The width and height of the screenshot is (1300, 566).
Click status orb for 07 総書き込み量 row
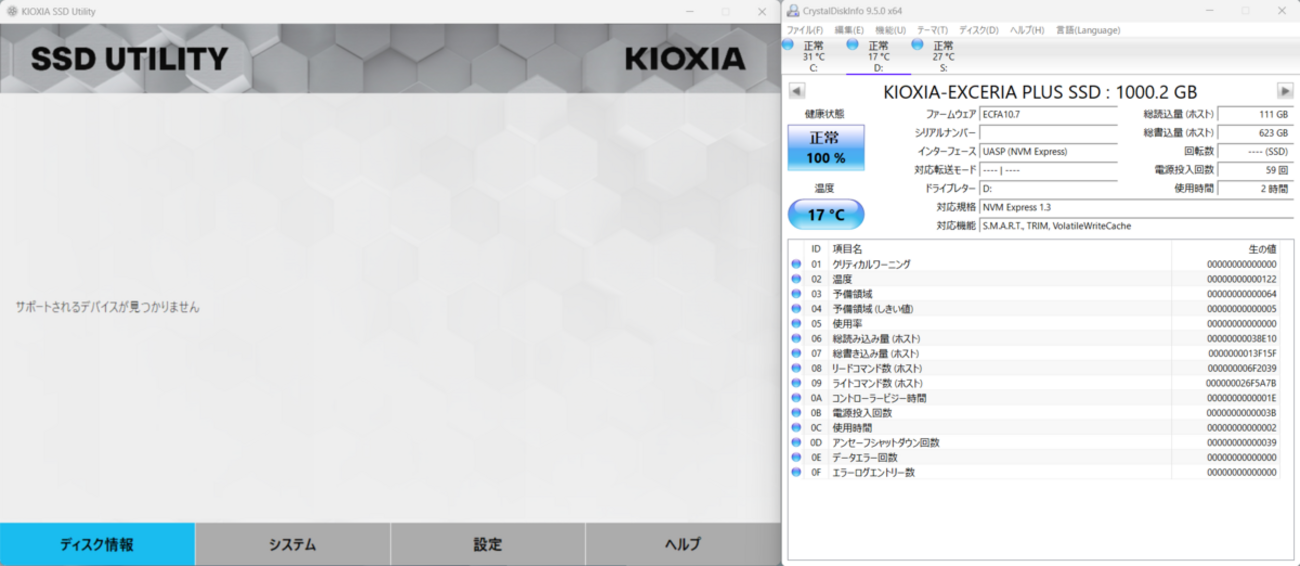[797, 353]
